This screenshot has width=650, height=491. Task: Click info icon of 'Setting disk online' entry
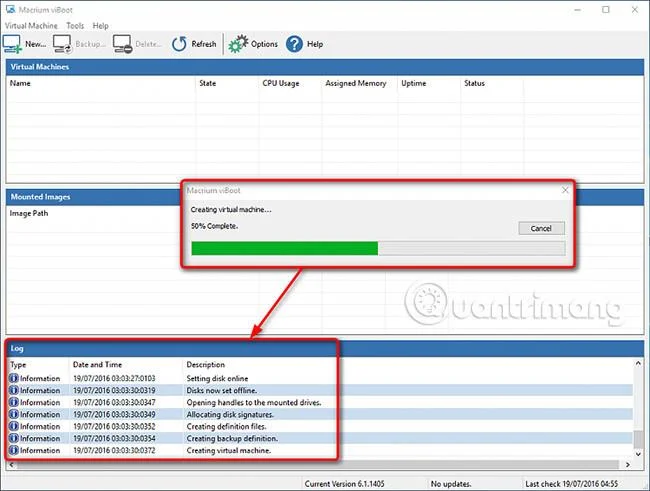point(14,378)
